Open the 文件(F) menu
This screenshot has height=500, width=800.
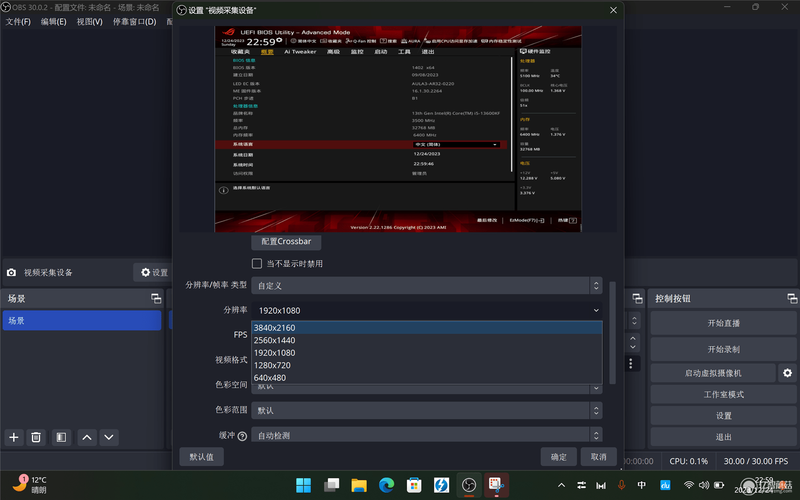click(x=18, y=21)
